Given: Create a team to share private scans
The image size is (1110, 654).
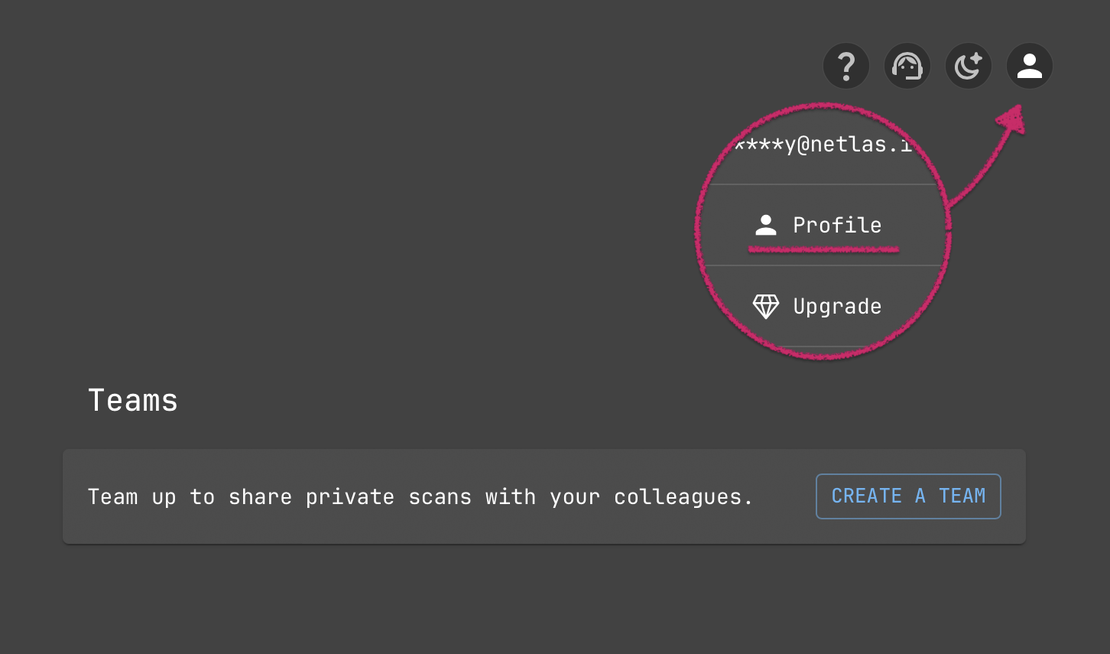Looking at the screenshot, I should 908,496.
